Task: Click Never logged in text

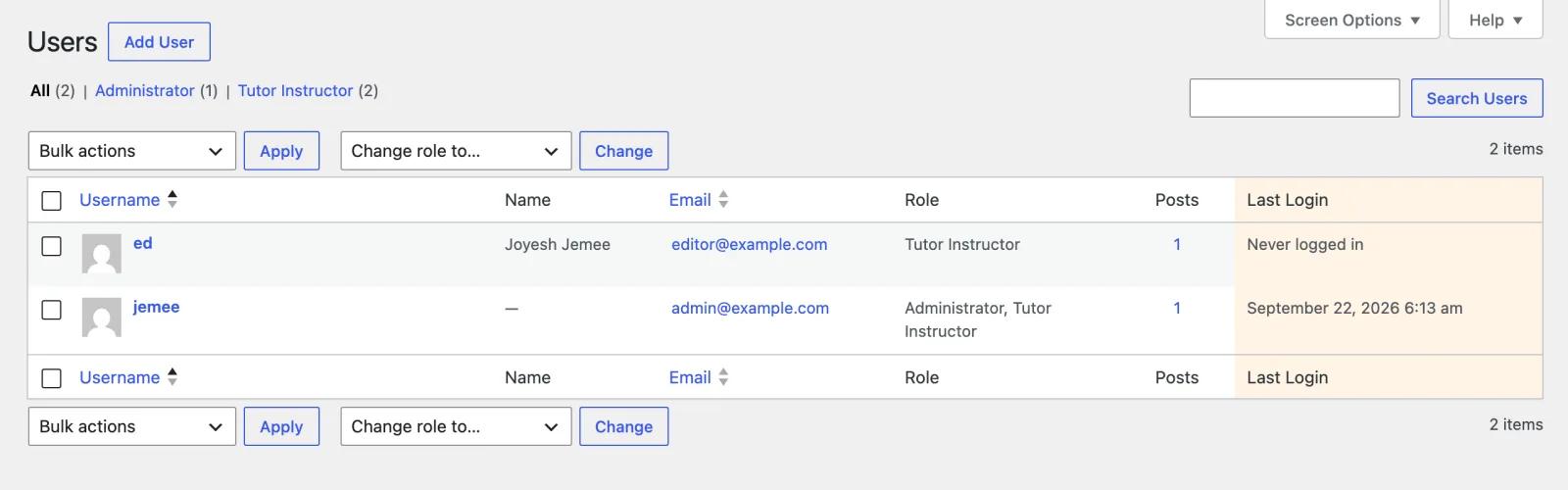Action: pos(1304,244)
